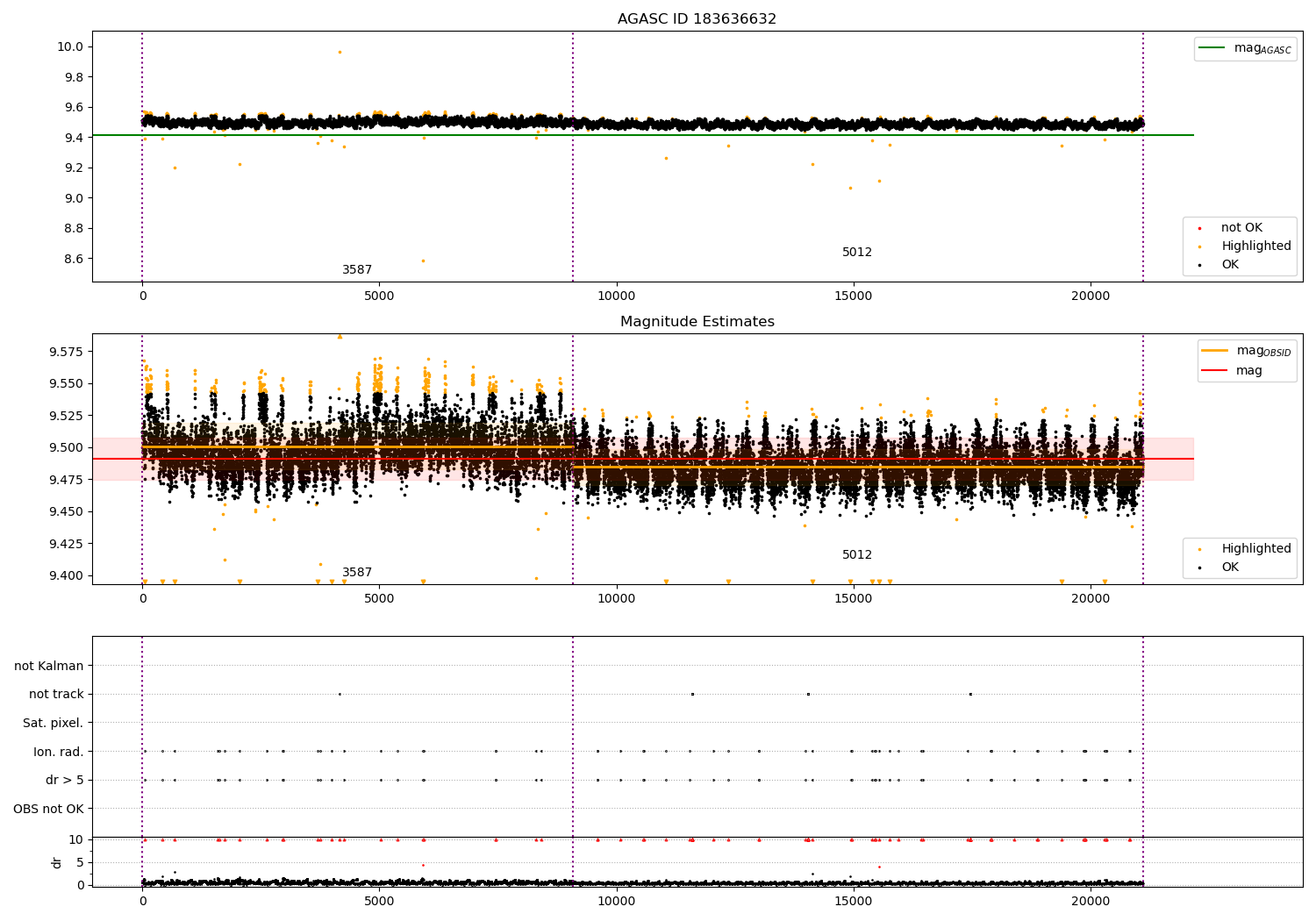
Task: Click the 'OBS not OK' row label
Action: pyautogui.click(x=49, y=809)
